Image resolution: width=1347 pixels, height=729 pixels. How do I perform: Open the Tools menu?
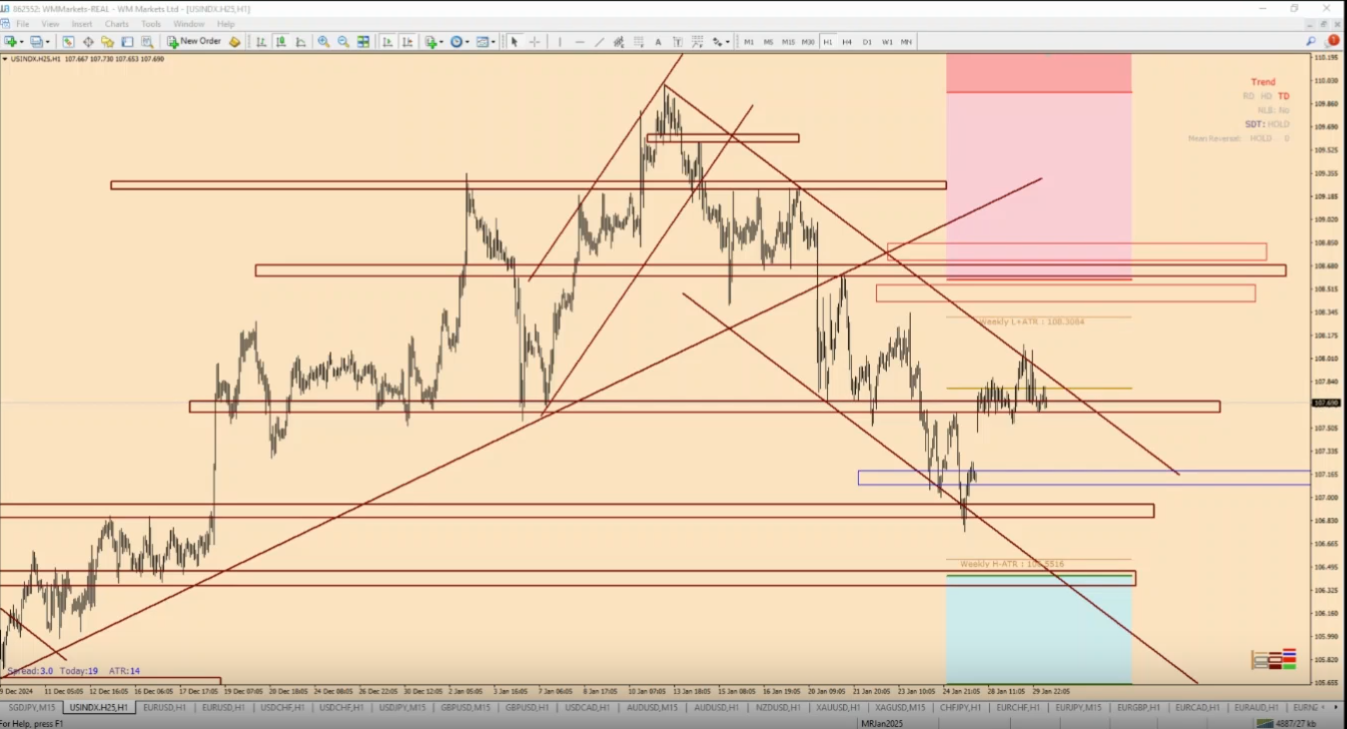pos(151,24)
